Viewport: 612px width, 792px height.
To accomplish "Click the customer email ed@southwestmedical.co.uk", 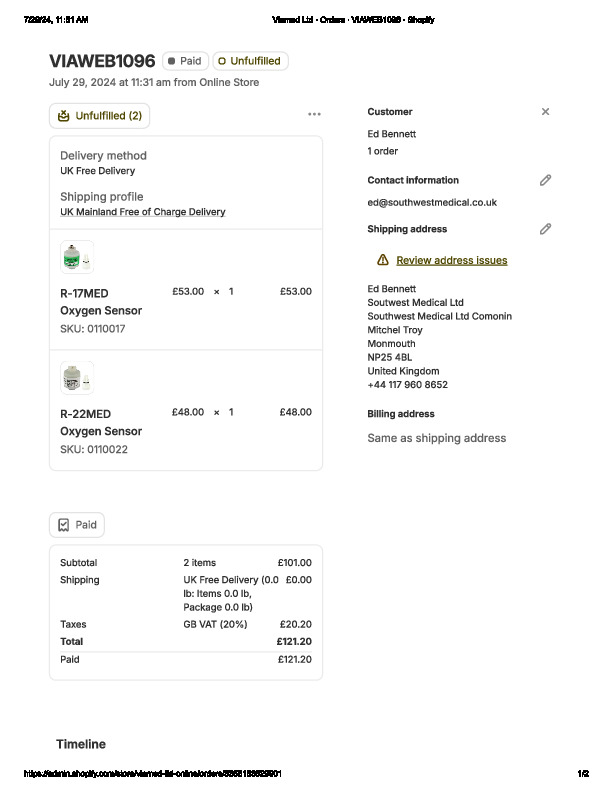I will click(432, 202).
